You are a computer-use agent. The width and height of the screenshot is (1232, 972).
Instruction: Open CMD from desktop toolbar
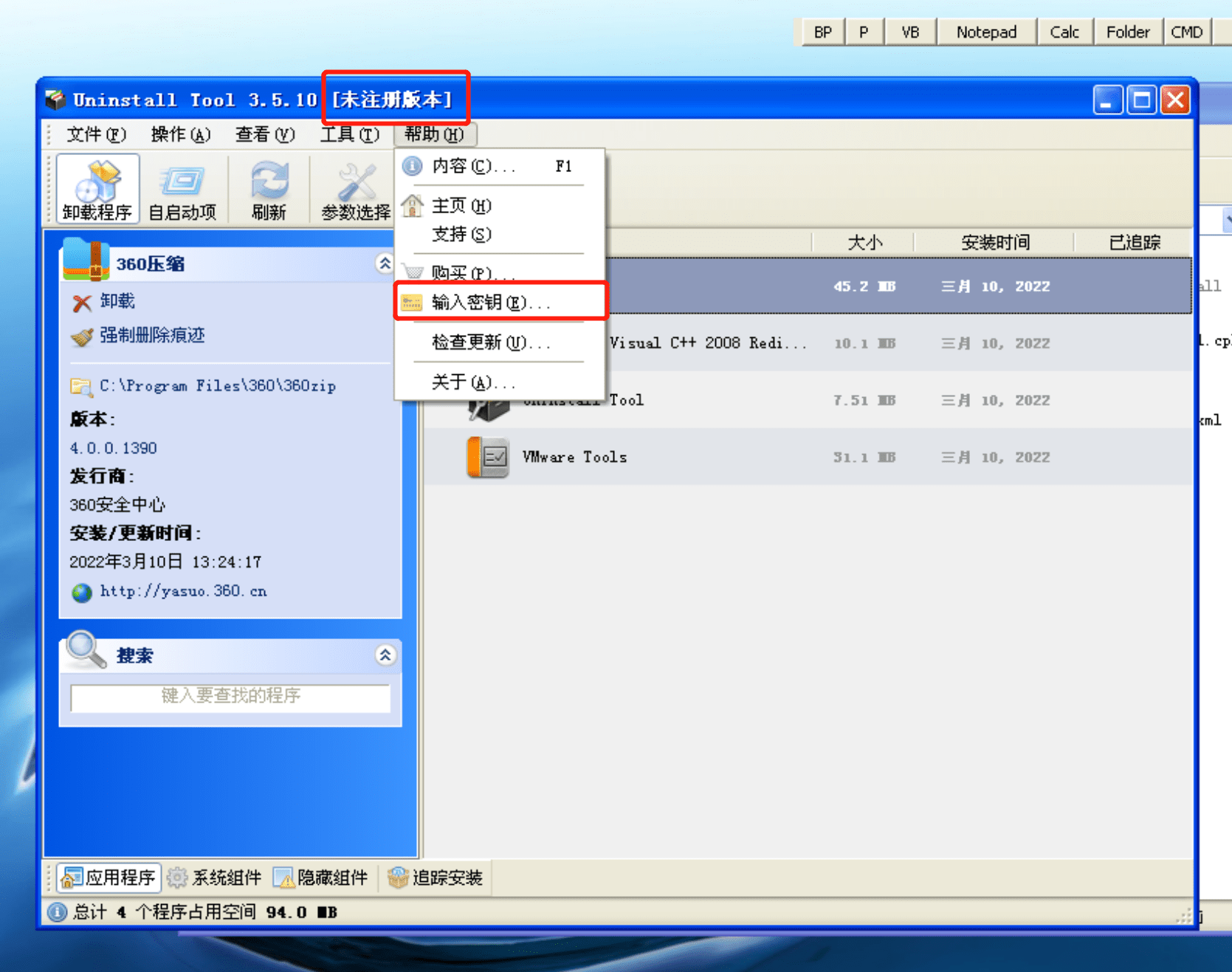(x=1187, y=32)
